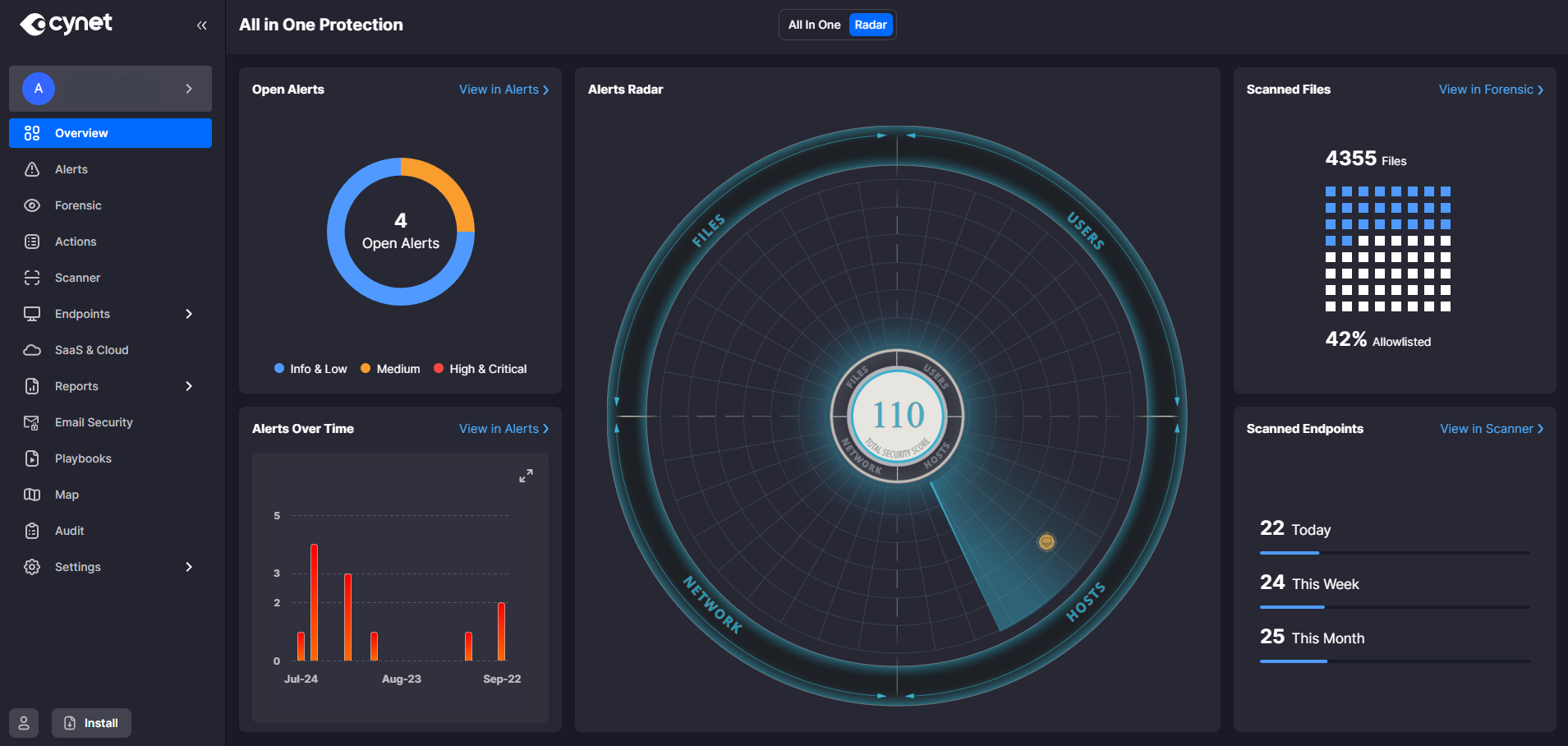Click the USERS label on radar ring
The width and height of the screenshot is (1568, 746).
point(1086,231)
